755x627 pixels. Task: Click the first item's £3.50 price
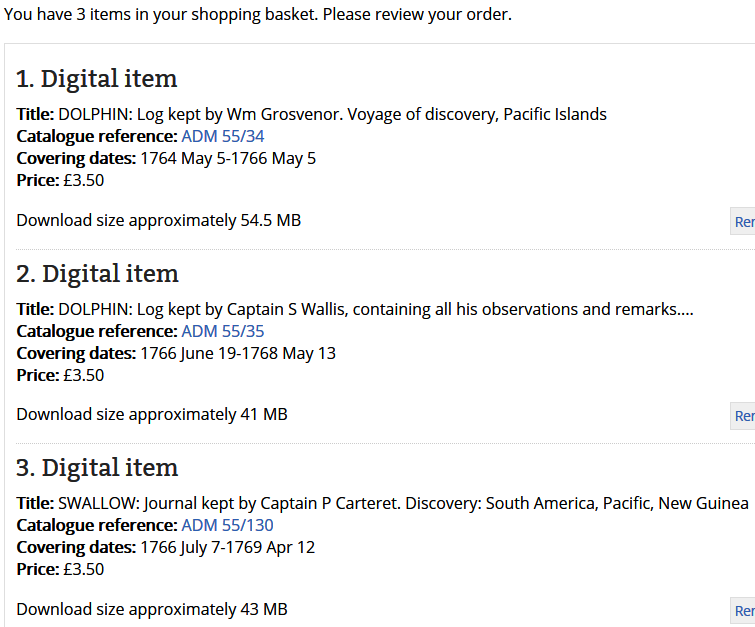[x=83, y=180]
